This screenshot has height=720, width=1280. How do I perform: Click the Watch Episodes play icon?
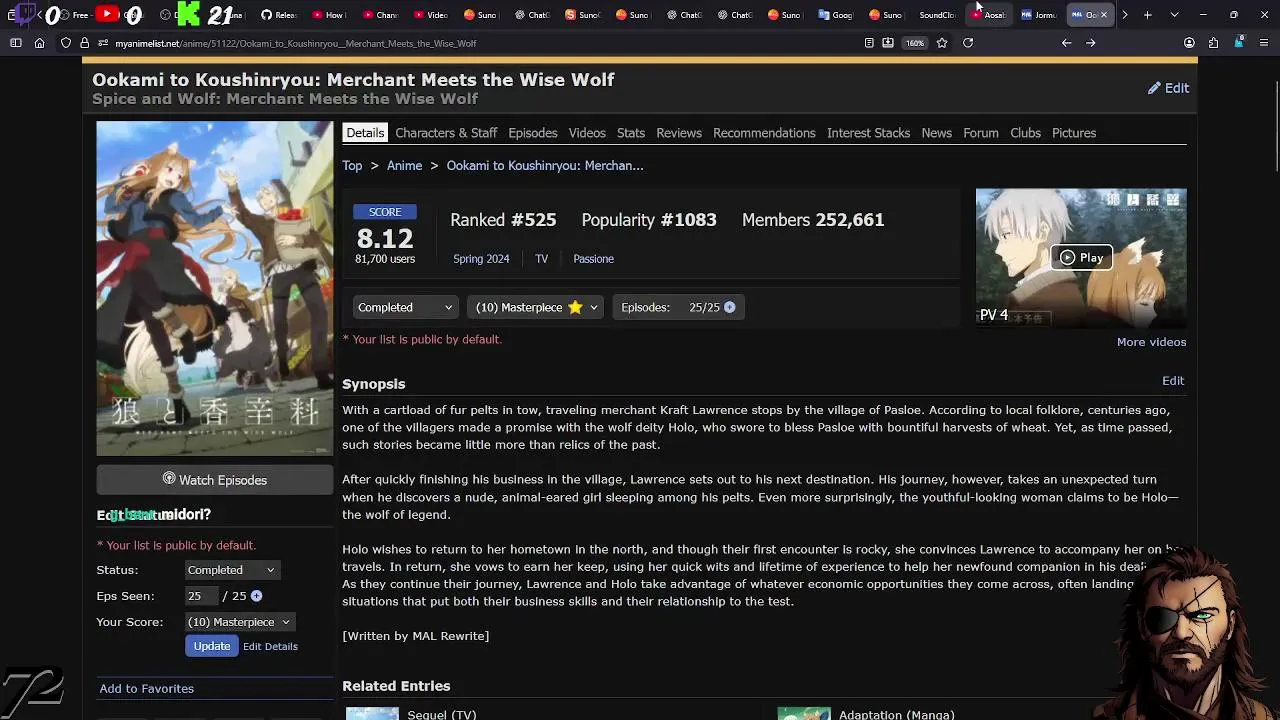169,479
